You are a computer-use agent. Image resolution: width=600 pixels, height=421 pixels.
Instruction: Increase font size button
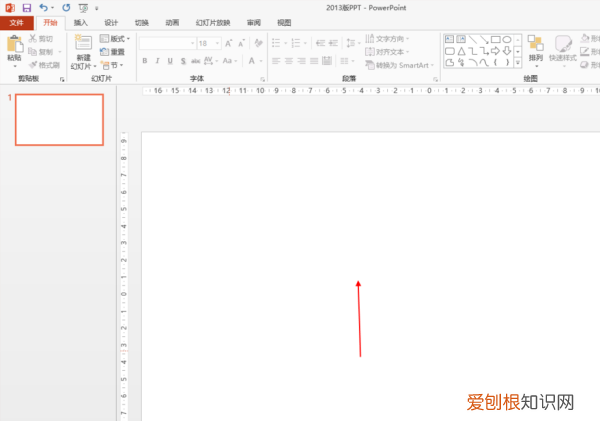[x=228, y=43]
